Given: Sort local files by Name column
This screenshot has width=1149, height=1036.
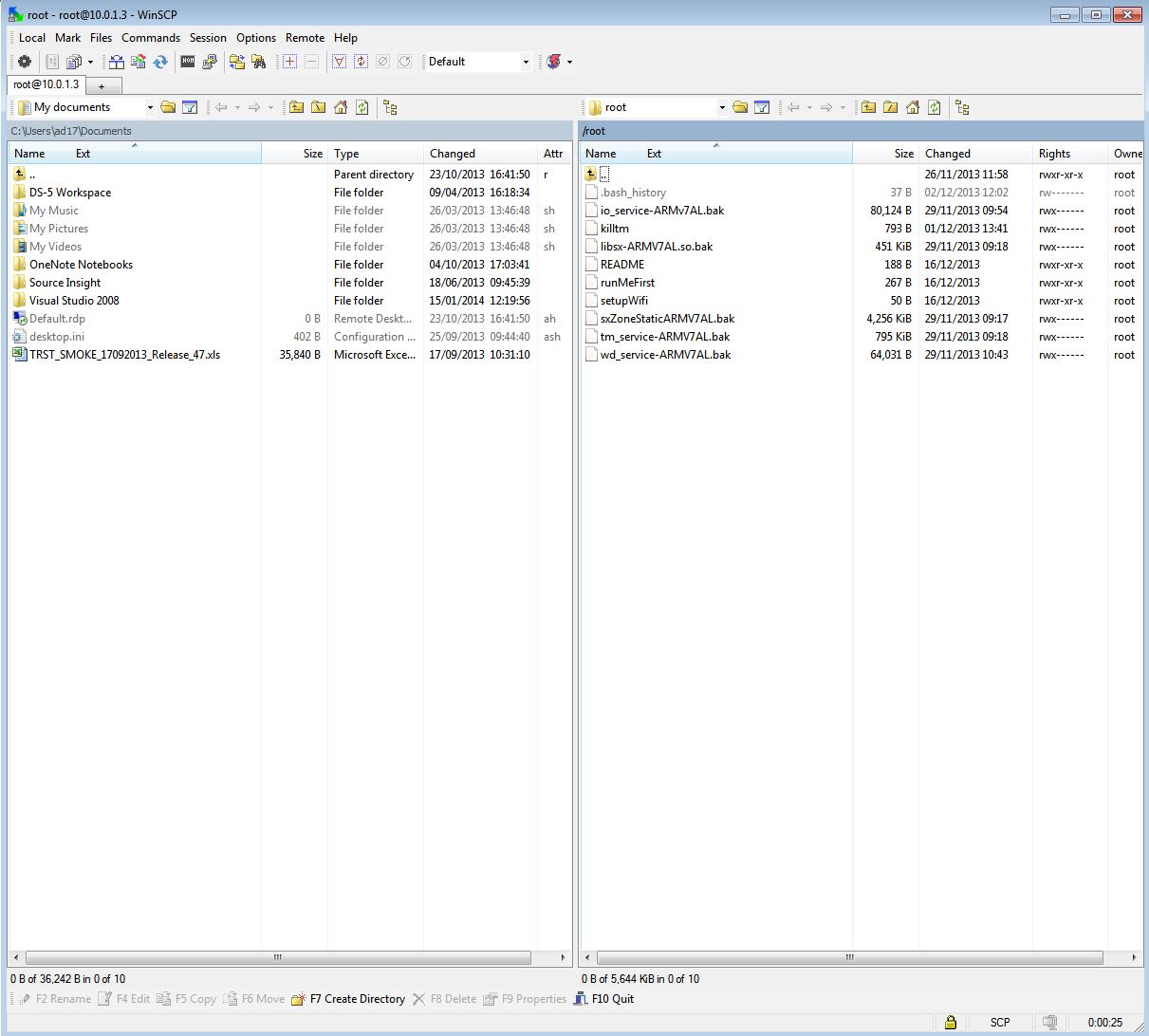Looking at the screenshot, I should click(x=29, y=154).
